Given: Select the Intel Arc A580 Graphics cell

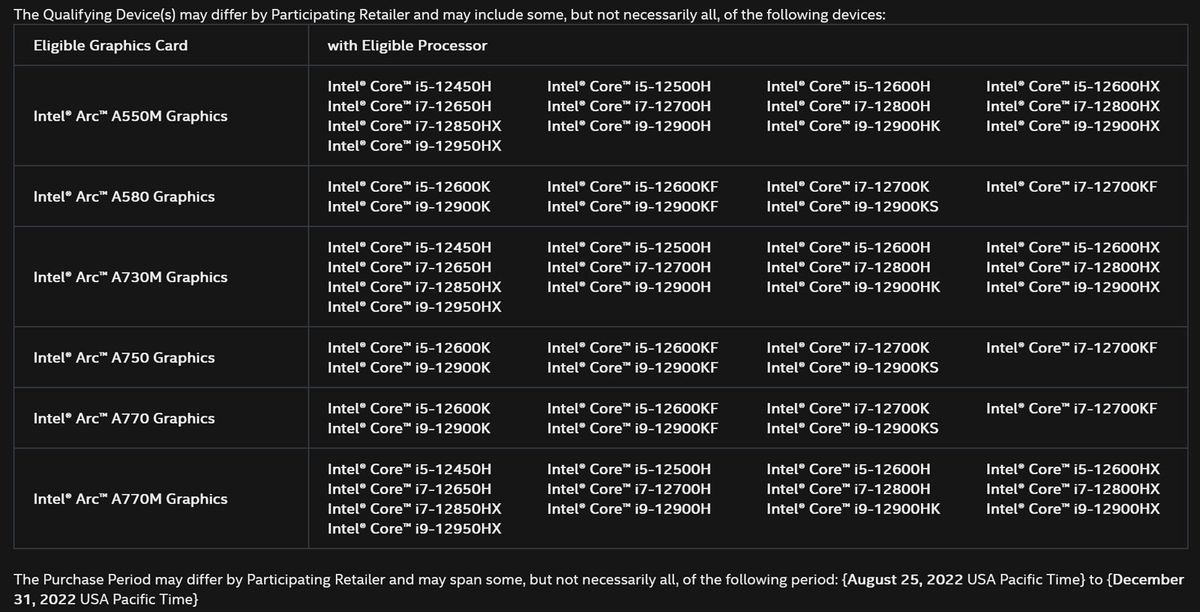Looking at the screenshot, I should point(124,197).
